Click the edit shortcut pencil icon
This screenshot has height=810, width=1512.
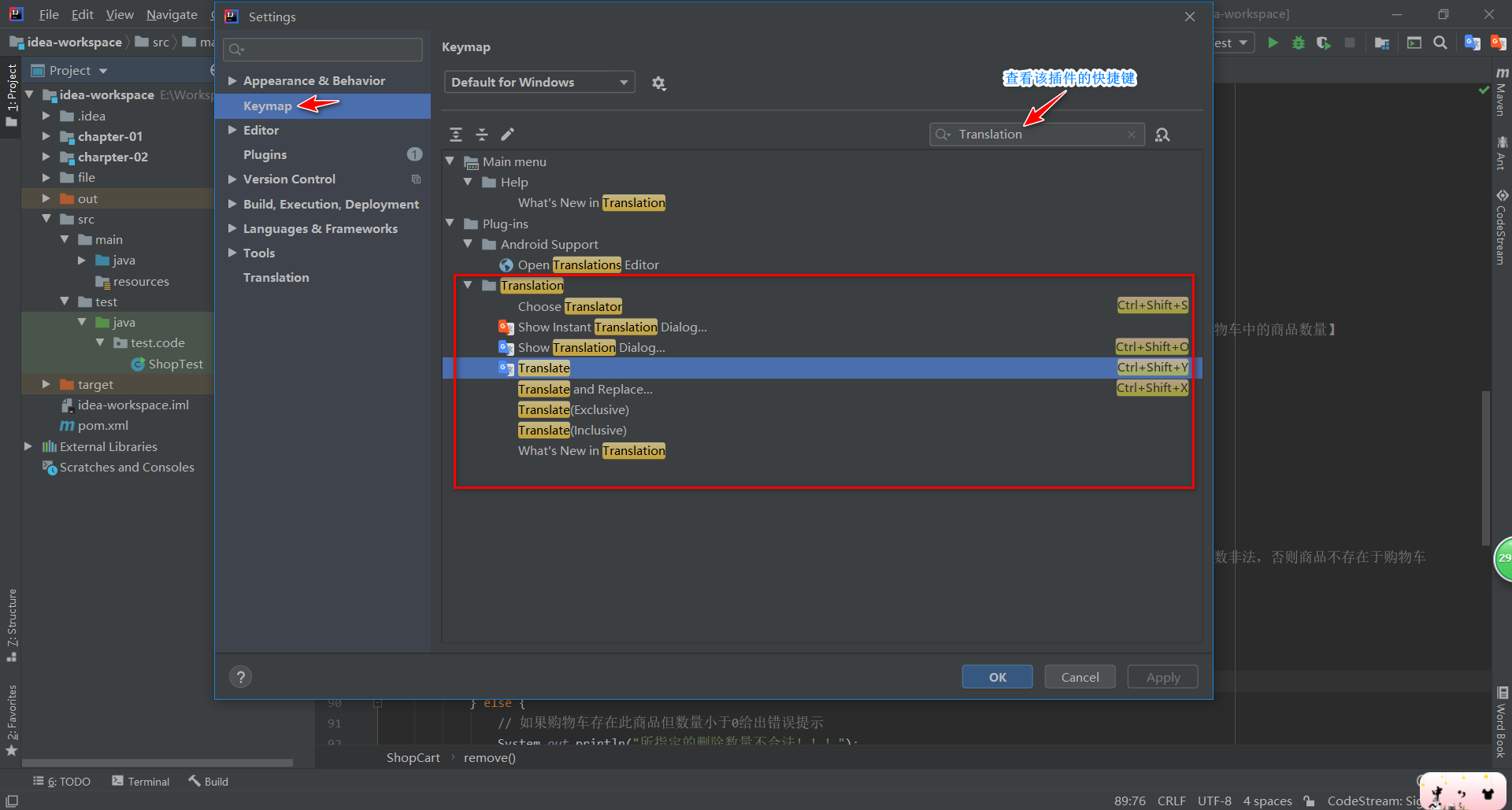point(508,135)
